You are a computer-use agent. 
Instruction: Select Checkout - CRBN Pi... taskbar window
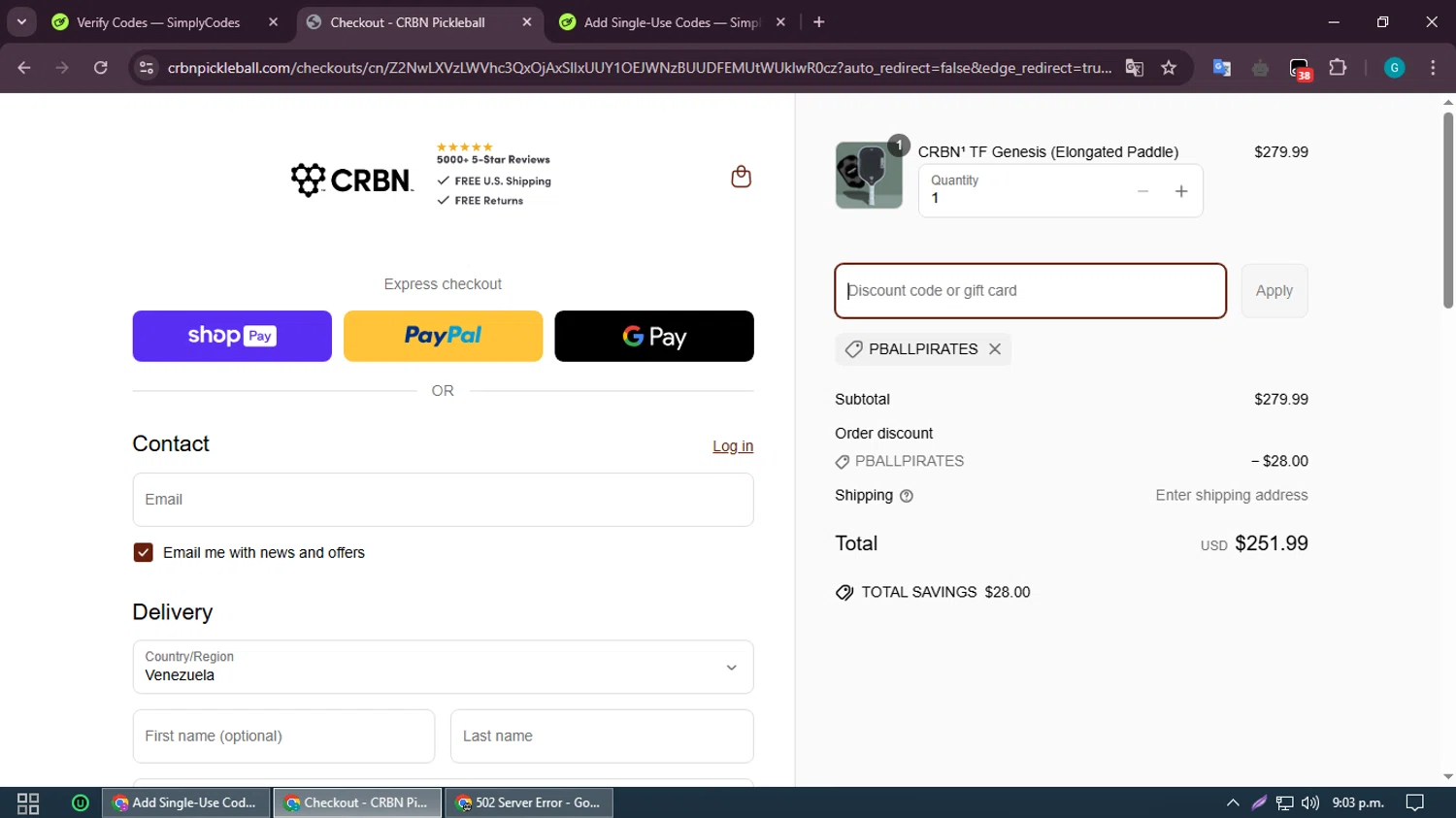(358, 803)
